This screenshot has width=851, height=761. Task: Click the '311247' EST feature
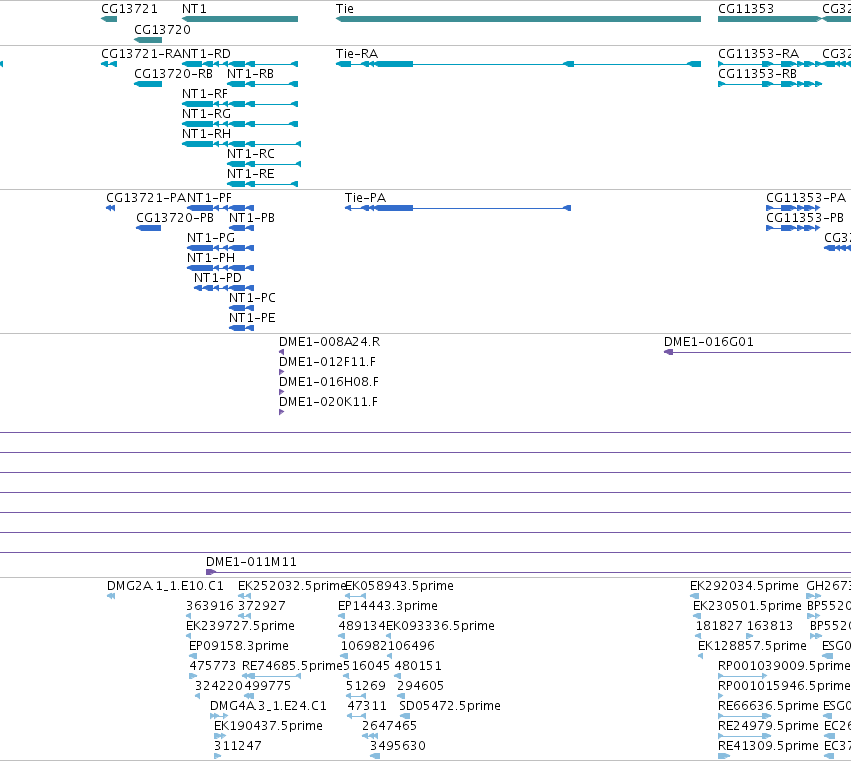[218, 756]
